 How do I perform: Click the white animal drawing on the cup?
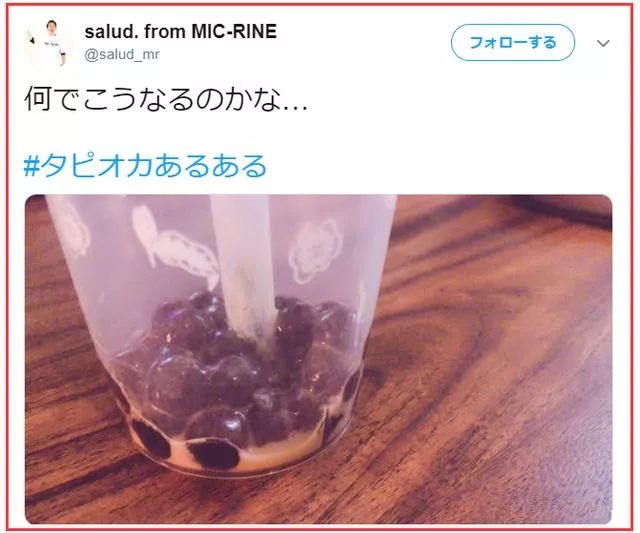coord(175,245)
